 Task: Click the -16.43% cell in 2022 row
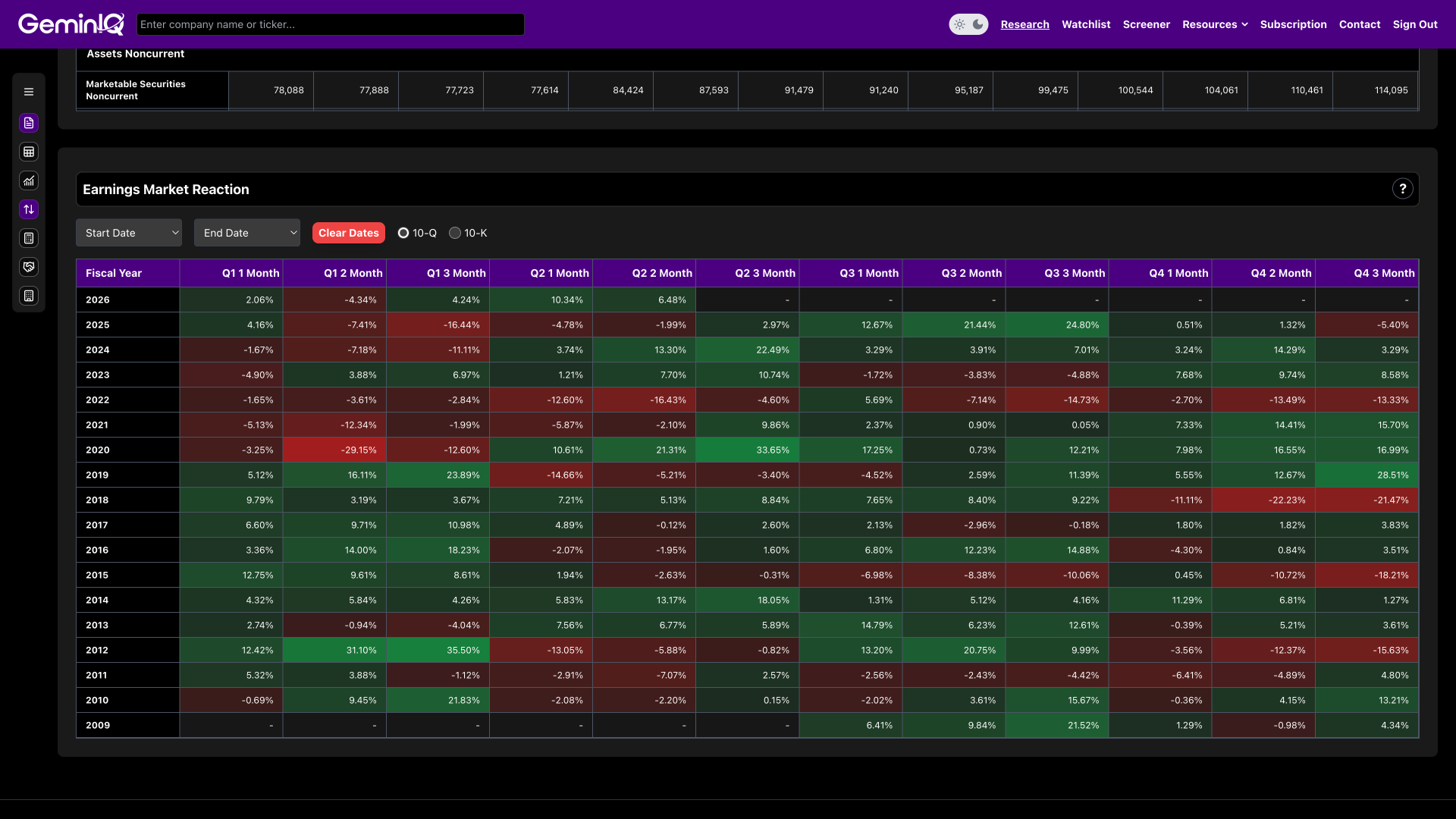644,400
